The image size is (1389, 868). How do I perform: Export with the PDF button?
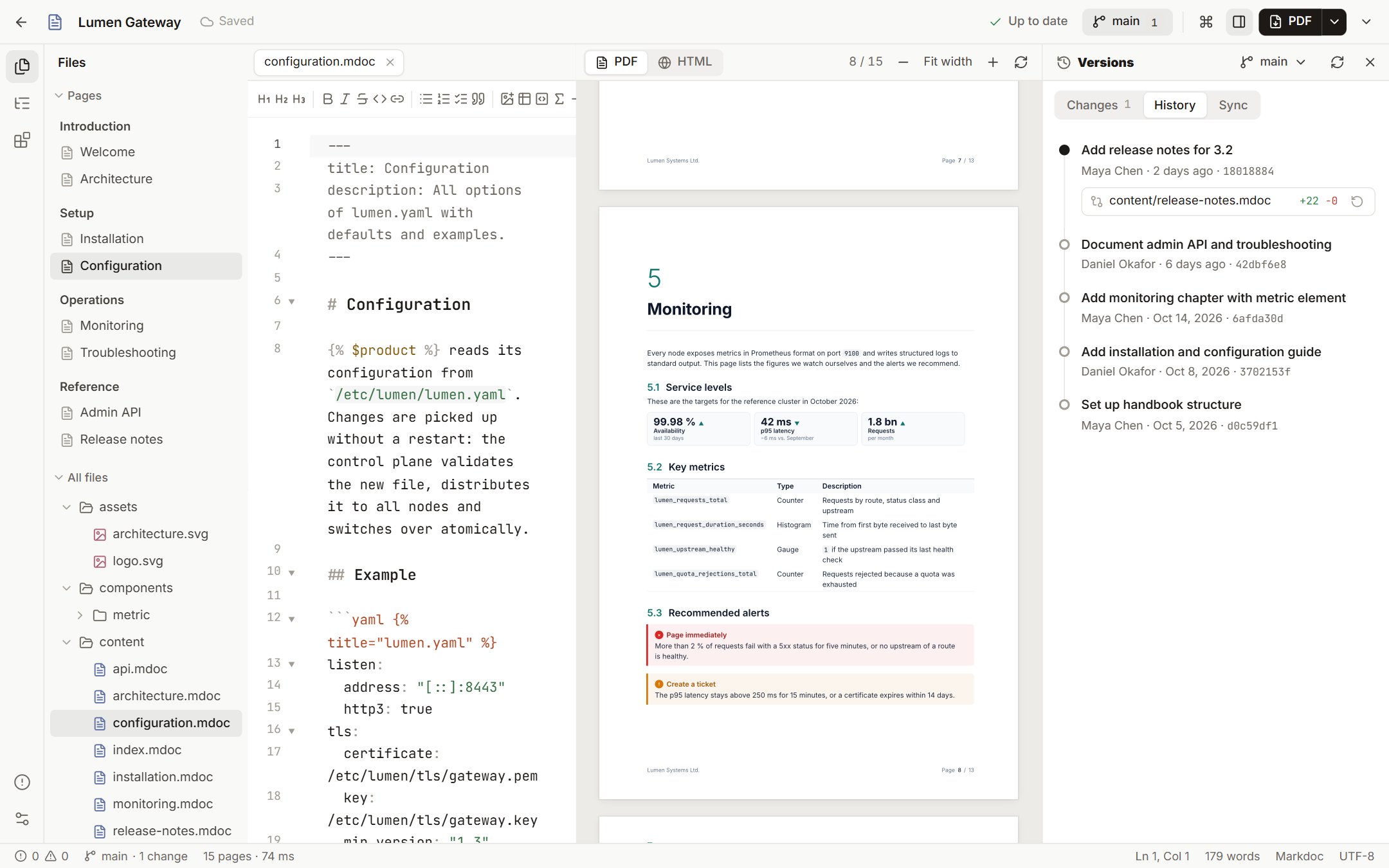[1290, 22]
